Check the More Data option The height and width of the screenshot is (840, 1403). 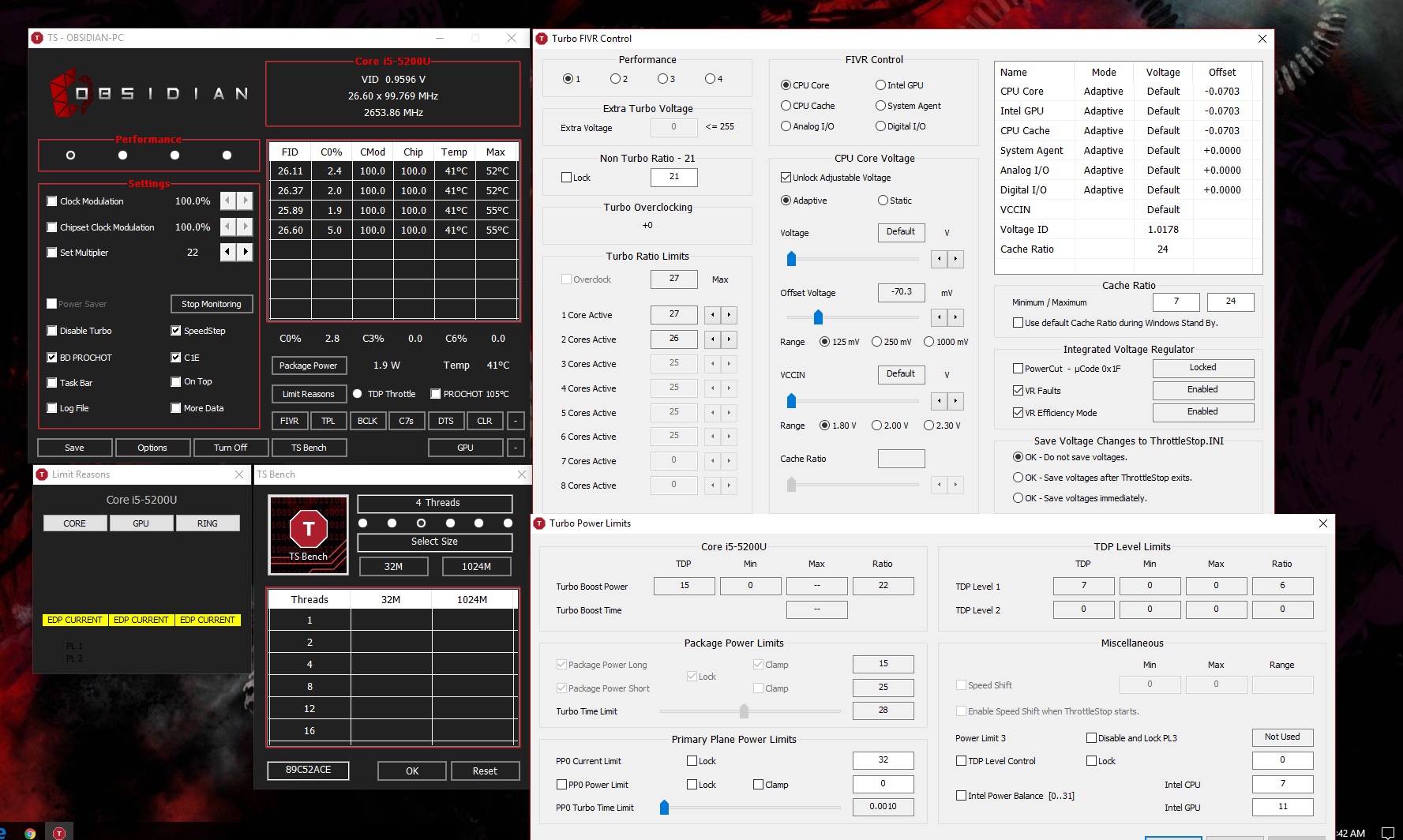[x=176, y=408]
